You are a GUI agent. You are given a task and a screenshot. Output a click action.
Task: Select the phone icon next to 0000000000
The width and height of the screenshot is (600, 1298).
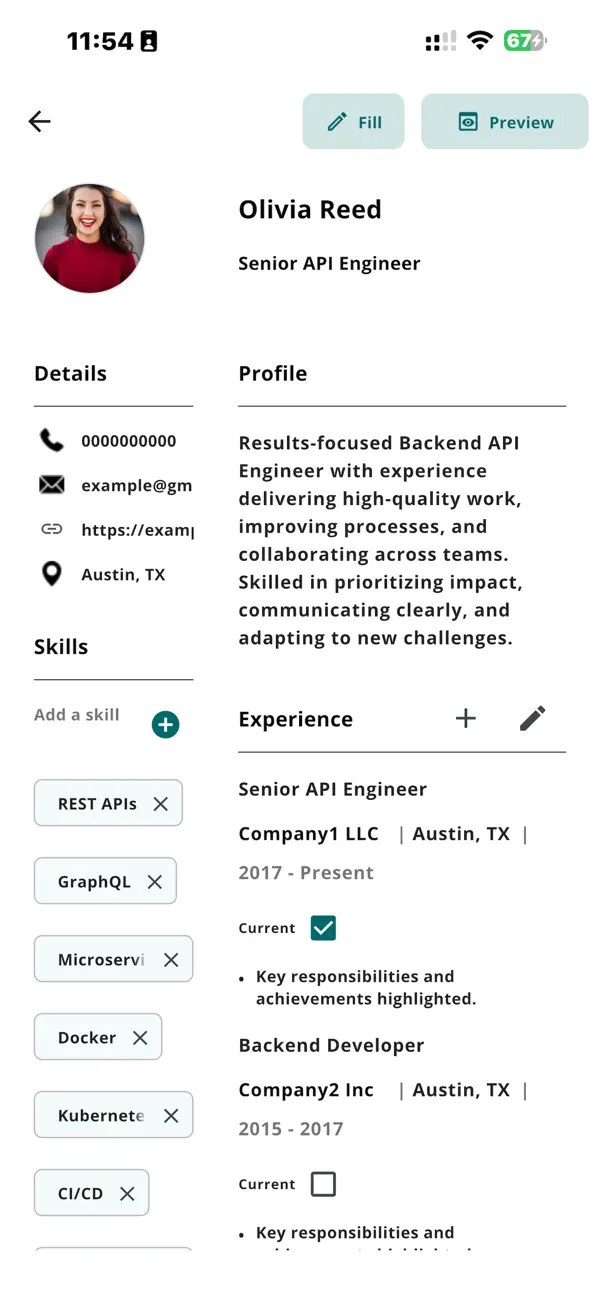pos(51,440)
